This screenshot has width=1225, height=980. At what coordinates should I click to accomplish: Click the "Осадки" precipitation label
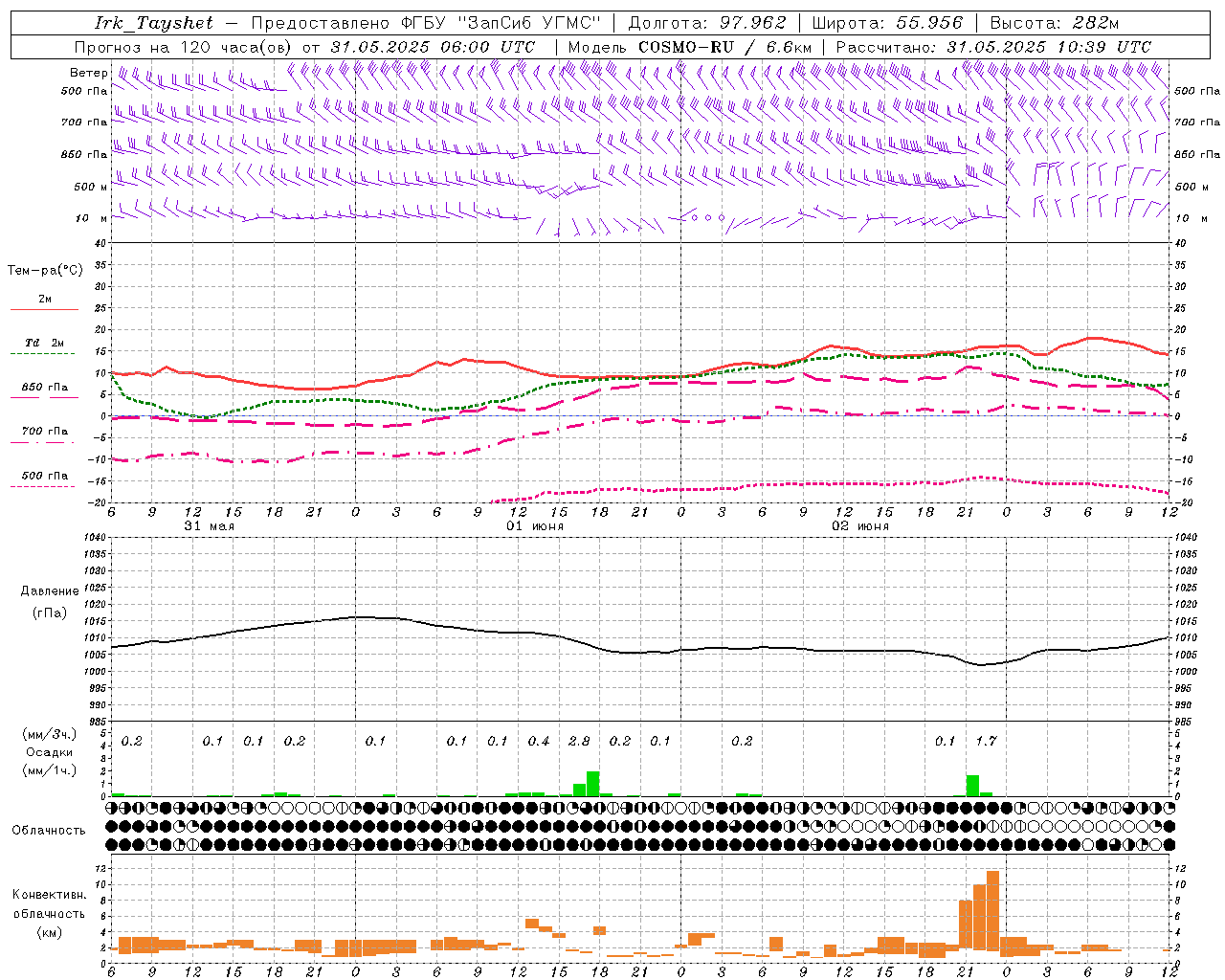(x=50, y=752)
